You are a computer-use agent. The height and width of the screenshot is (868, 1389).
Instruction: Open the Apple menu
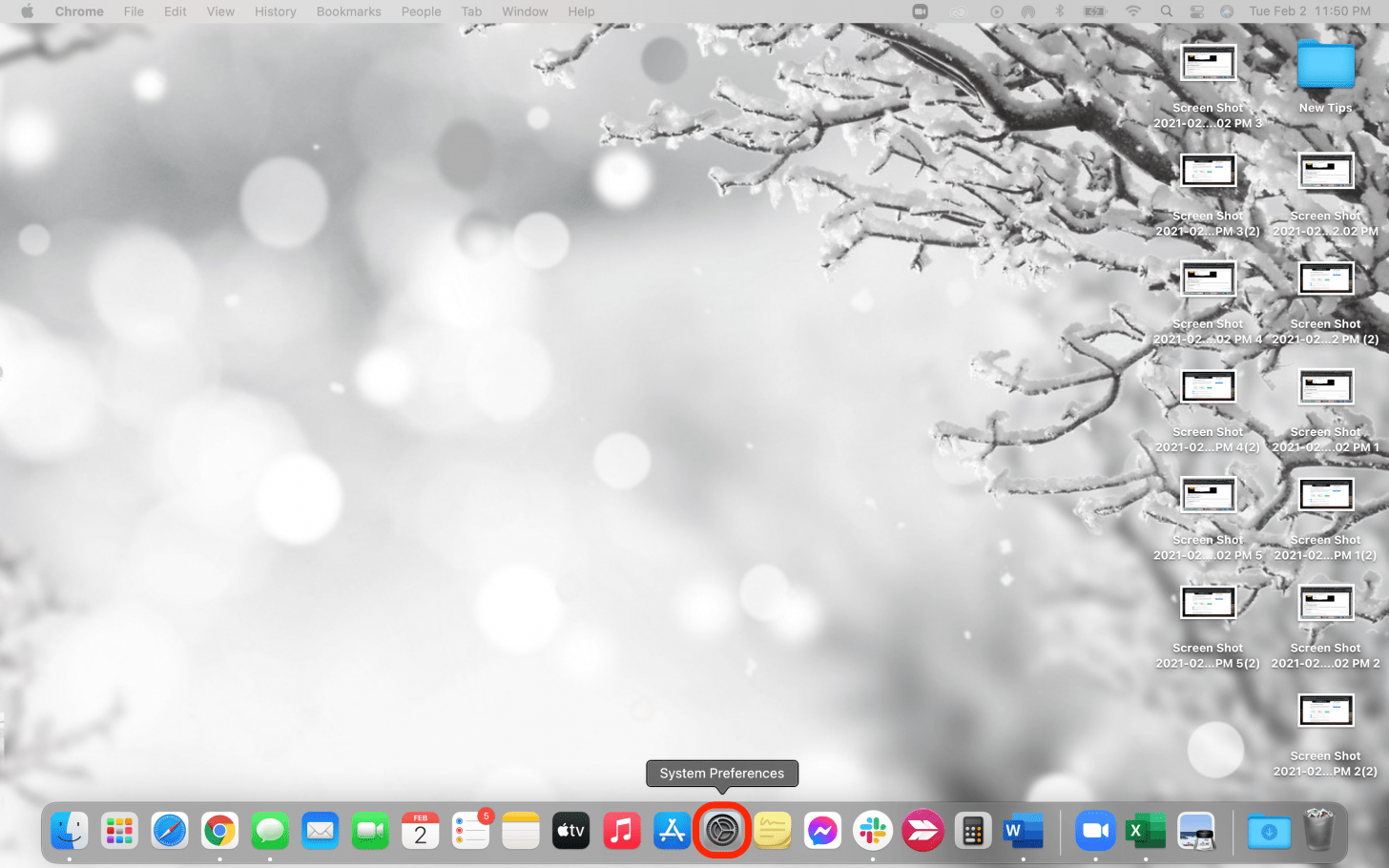click(27, 11)
